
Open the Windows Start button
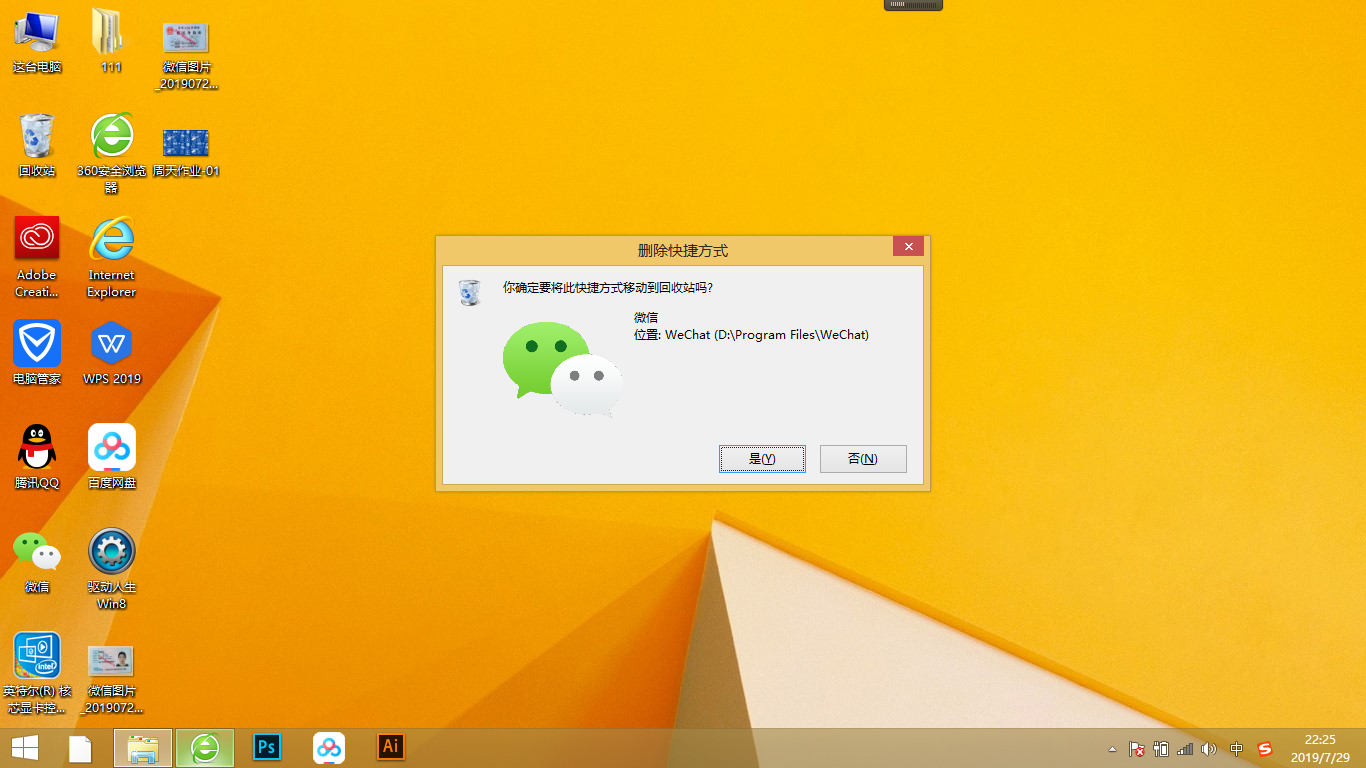pyautogui.click(x=25, y=748)
